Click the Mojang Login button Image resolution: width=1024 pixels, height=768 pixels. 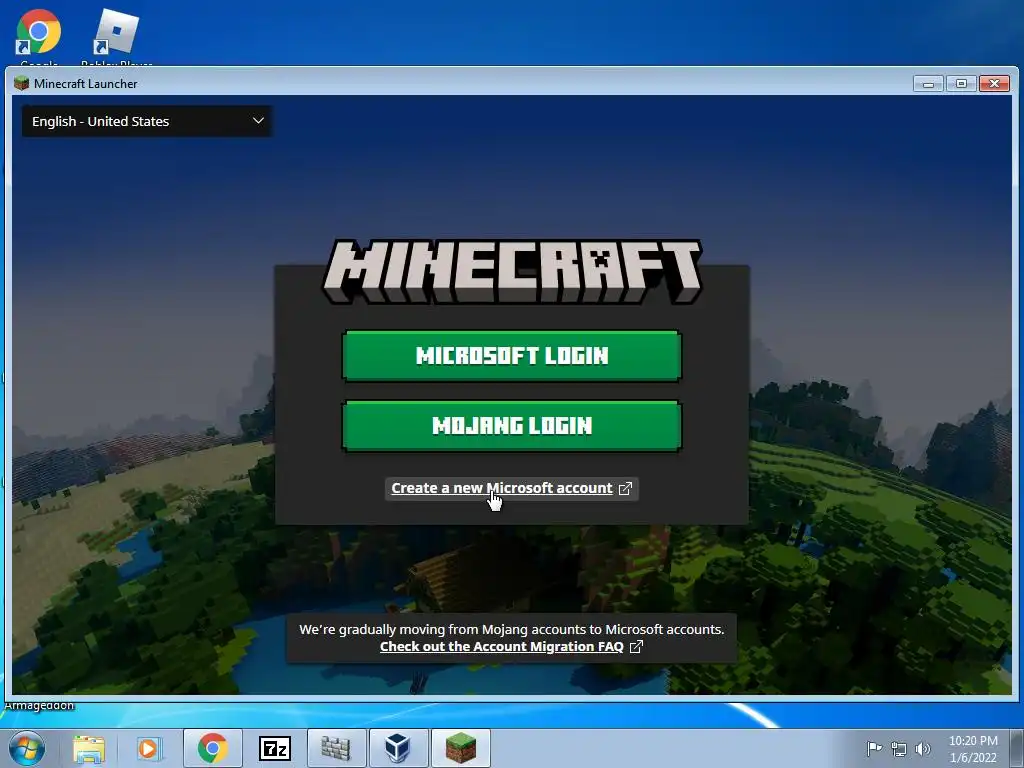coord(511,426)
